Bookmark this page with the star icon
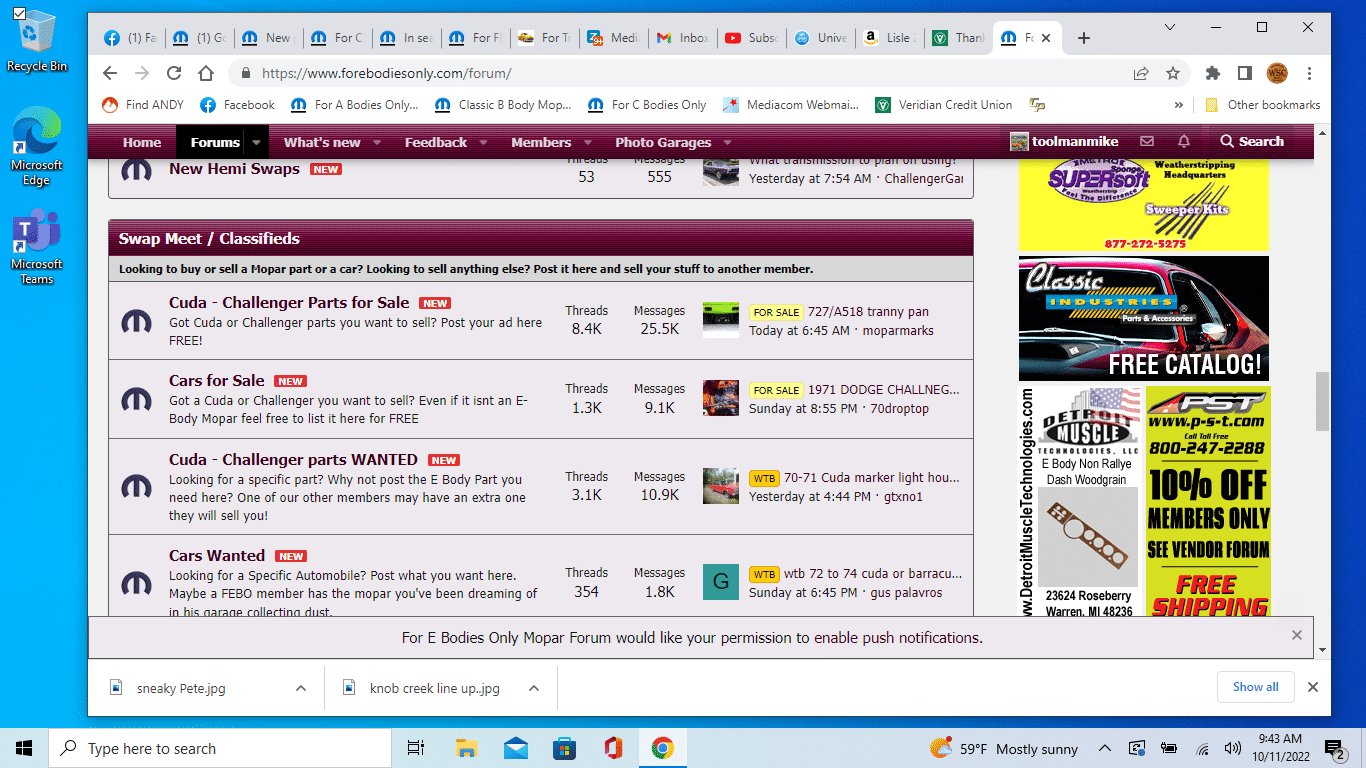 [x=1173, y=73]
